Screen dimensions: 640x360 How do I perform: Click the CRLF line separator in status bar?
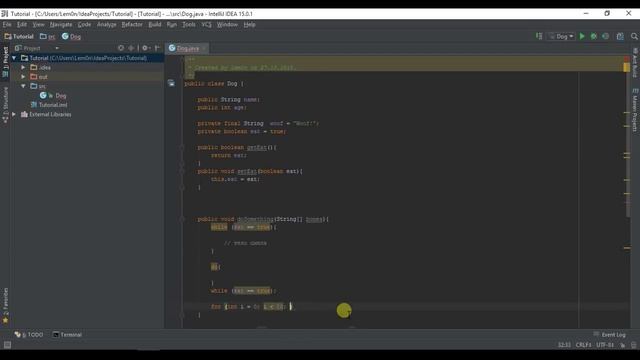(x=584, y=345)
